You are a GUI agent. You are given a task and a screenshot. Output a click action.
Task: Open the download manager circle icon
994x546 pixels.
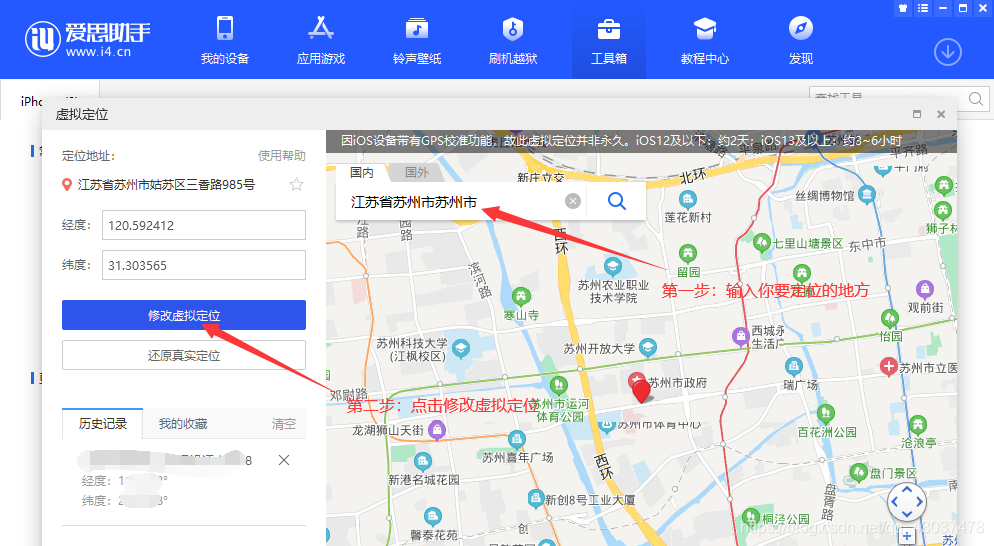click(x=948, y=52)
